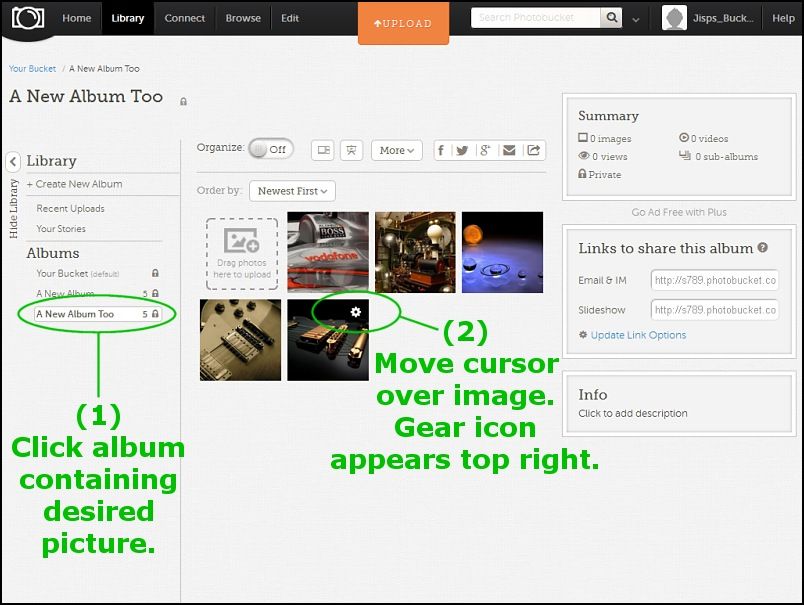
Task: Click the Photobucket camera logo
Action: [28, 19]
